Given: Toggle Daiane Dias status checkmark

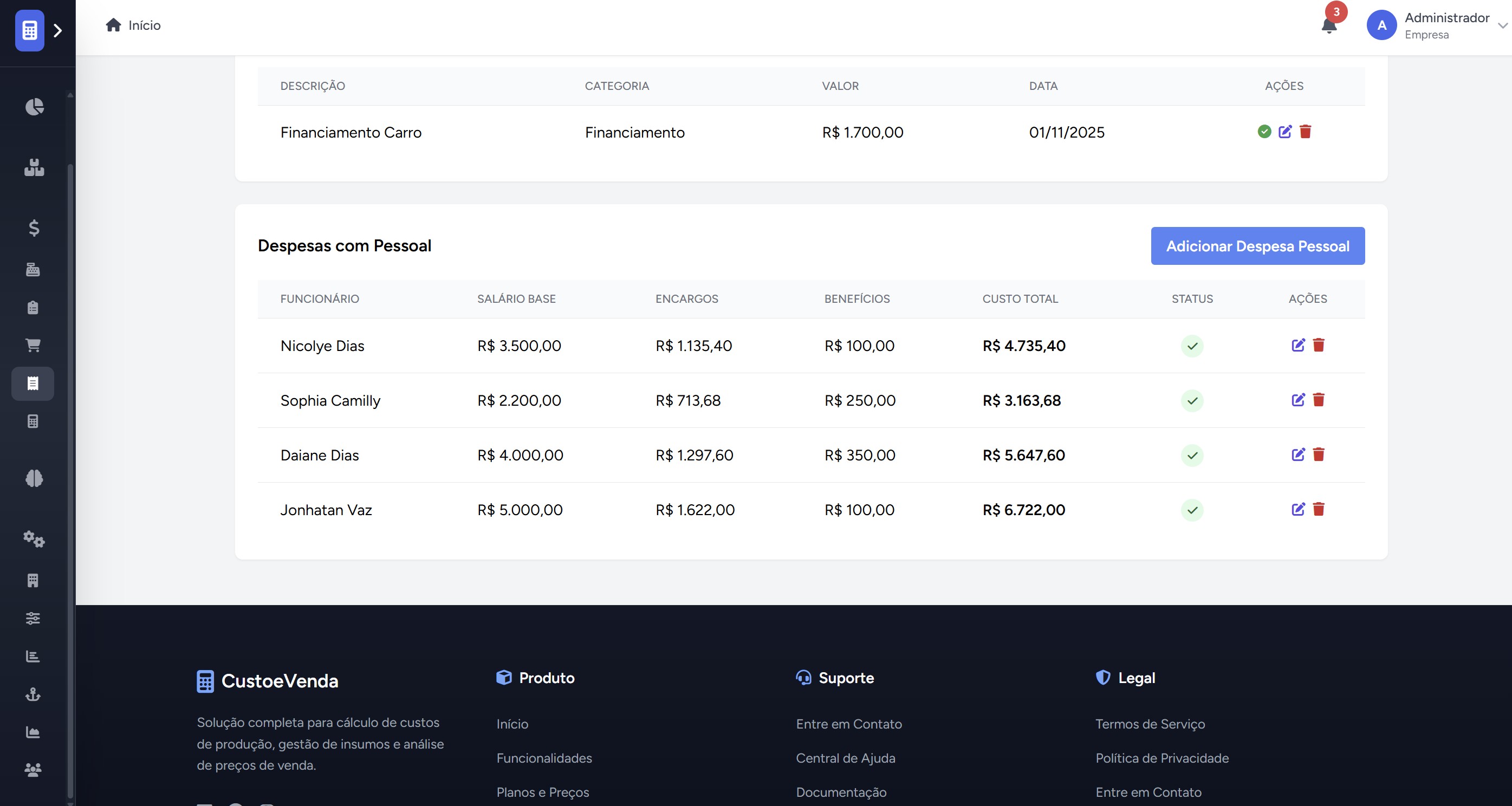Looking at the screenshot, I should pyautogui.click(x=1191, y=455).
